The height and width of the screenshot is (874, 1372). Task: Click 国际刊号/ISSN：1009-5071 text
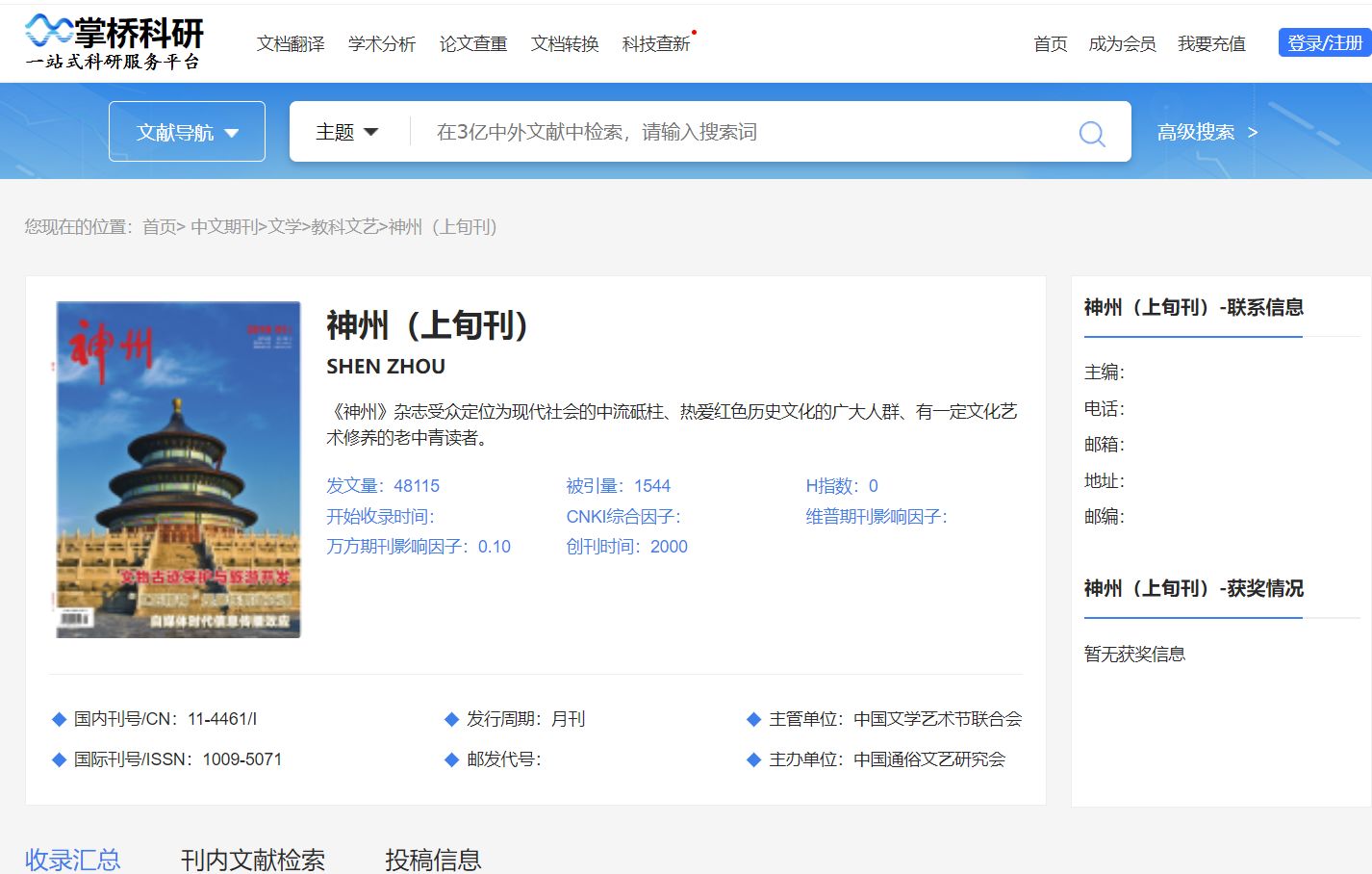pyautogui.click(x=178, y=759)
